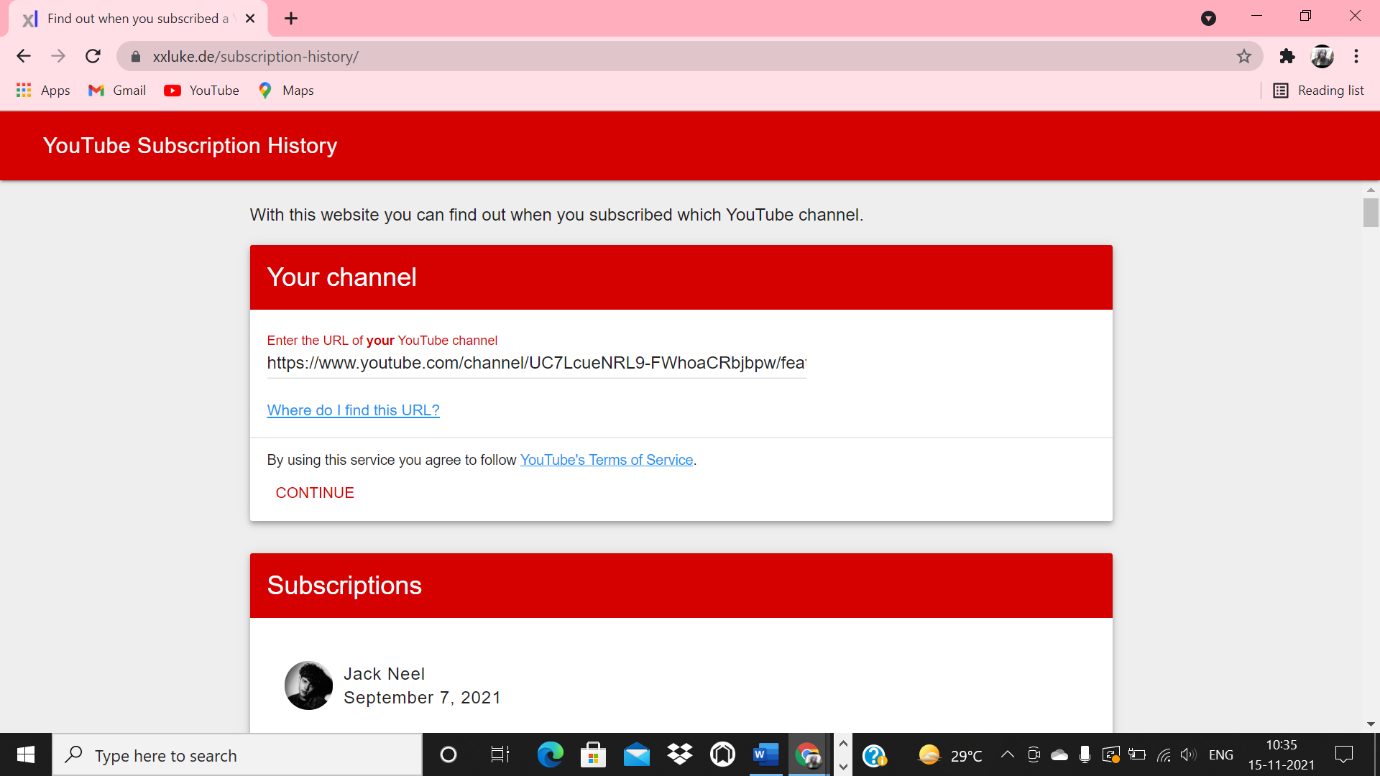
Task: Open the Chrome profile avatar
Action: [x=1322, y=56]
